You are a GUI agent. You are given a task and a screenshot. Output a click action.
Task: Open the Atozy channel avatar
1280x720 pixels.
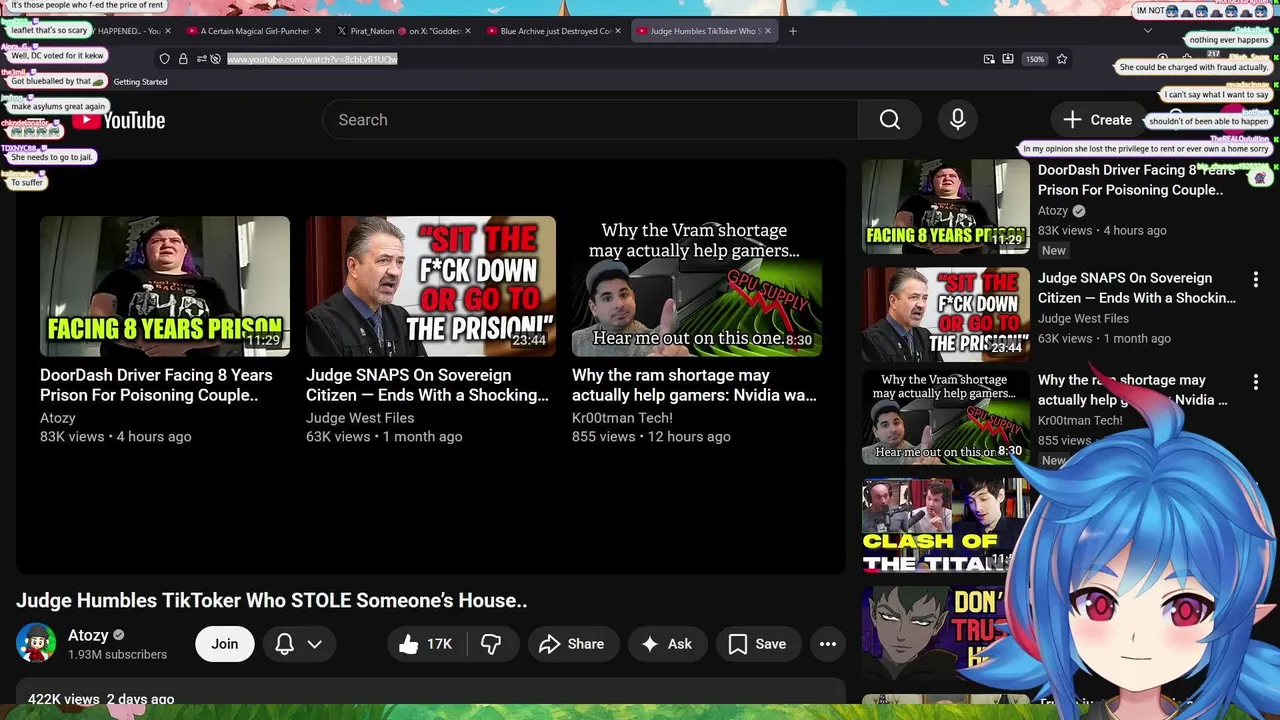(x=36, y=643)
